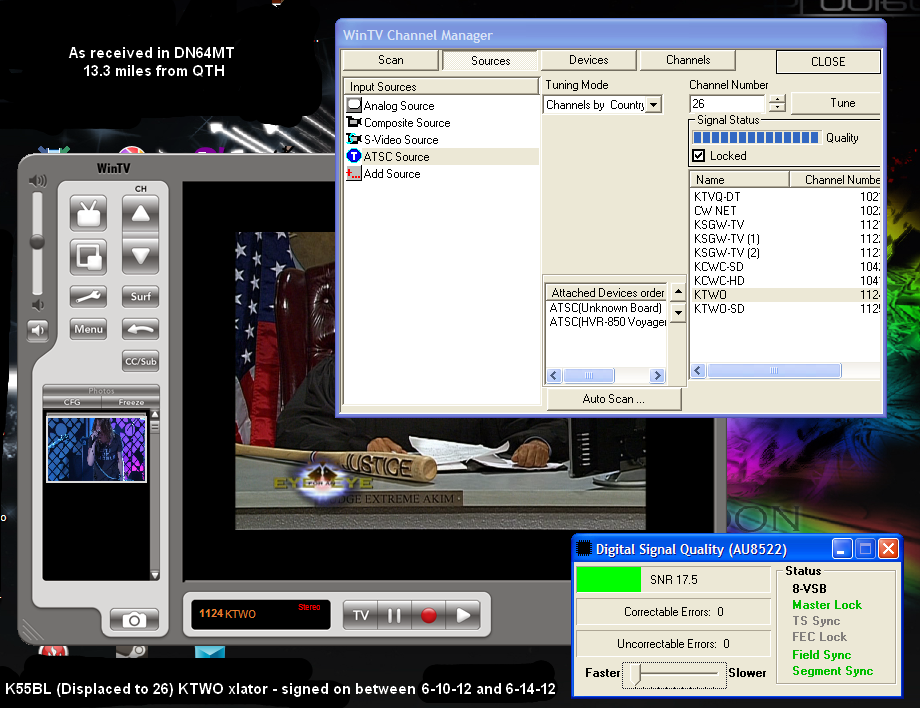Move attached device up in order
Image resolution: width=920 pixels, height=708 pixels.
pyautogui.click(x=678, y=292)
